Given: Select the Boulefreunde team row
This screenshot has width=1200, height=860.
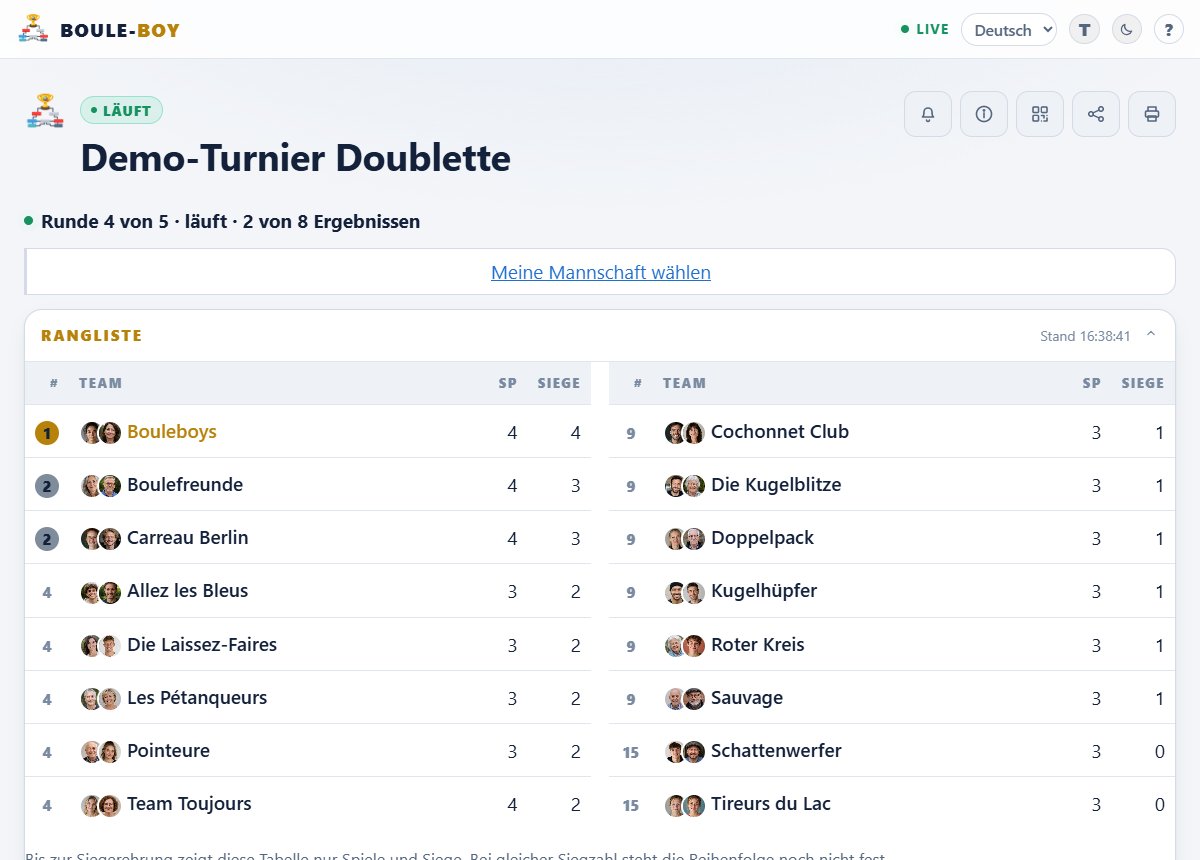Looking at the screenshot, I should click(x=308, y=485).
